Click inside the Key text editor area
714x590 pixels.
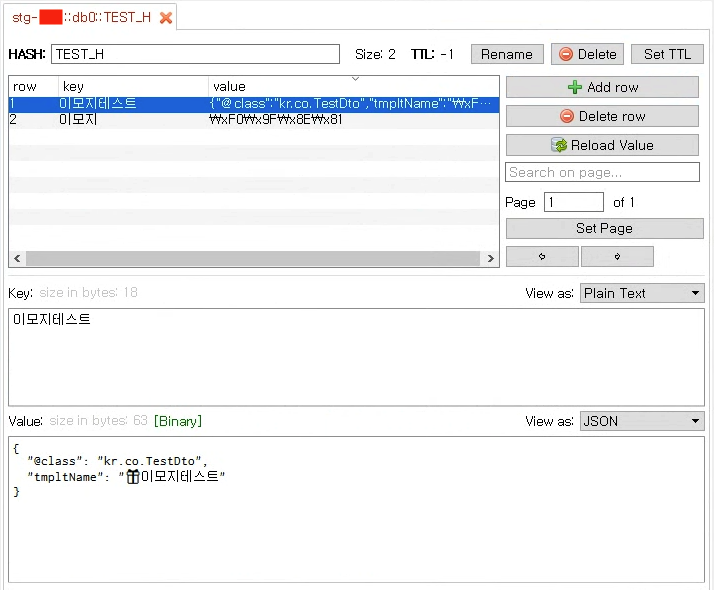tap(356, 357)
